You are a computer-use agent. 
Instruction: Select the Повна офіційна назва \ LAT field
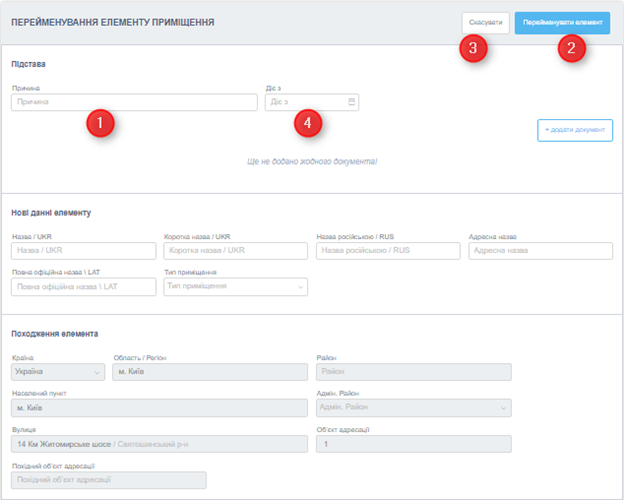83,287
